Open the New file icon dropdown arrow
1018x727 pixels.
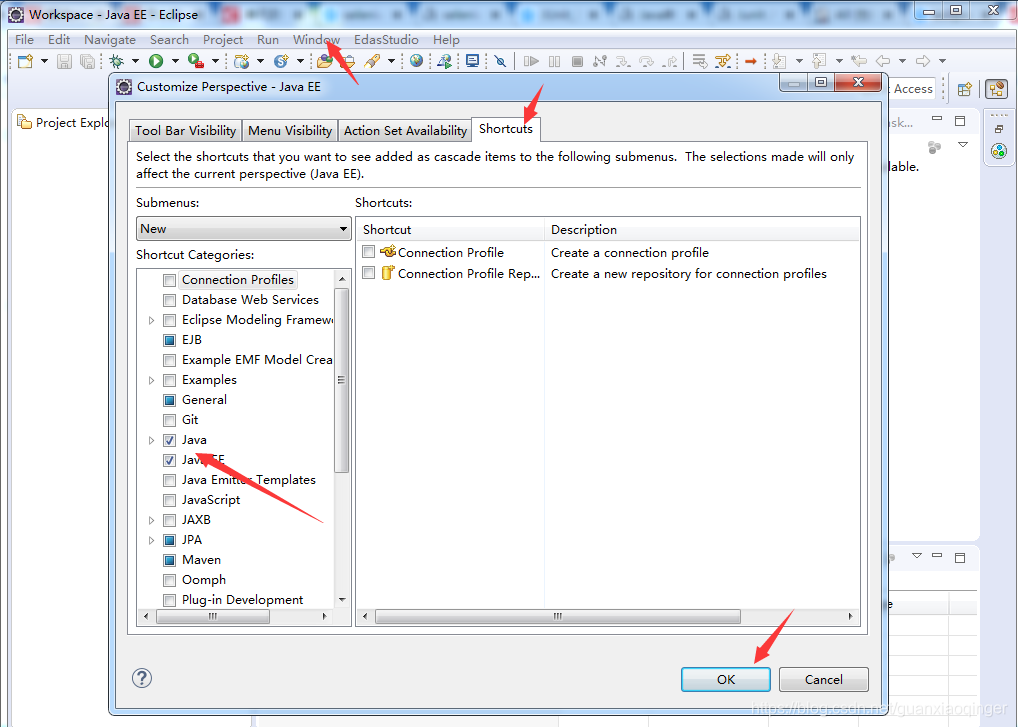click(44, 61)
